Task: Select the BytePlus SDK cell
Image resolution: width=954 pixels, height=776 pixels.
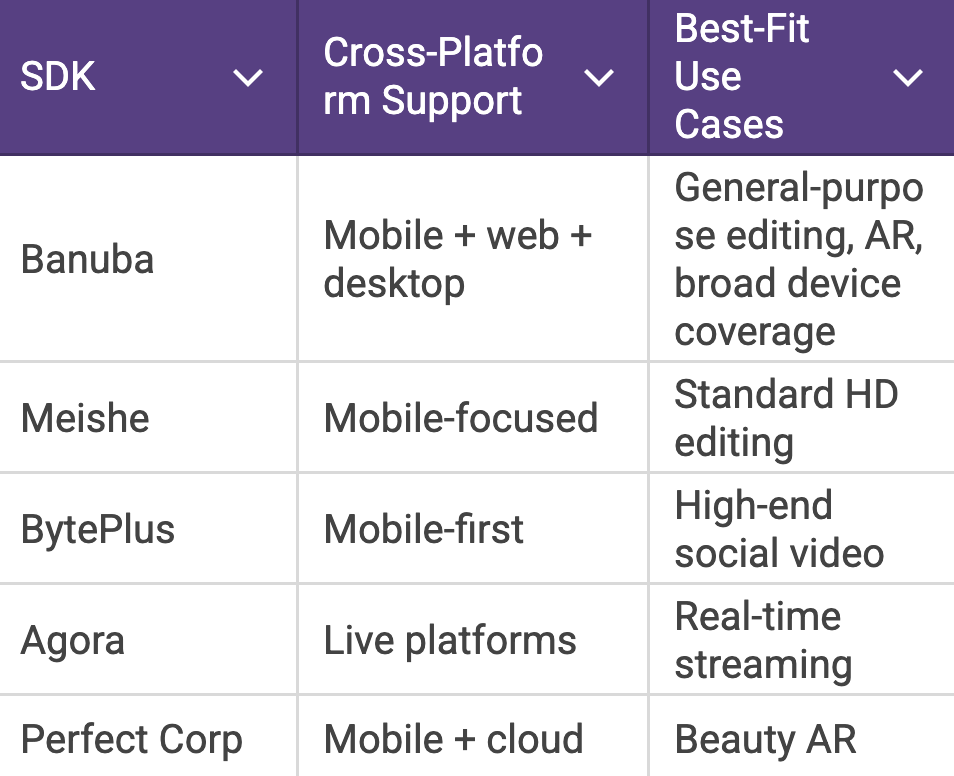Action: [98, 528]
